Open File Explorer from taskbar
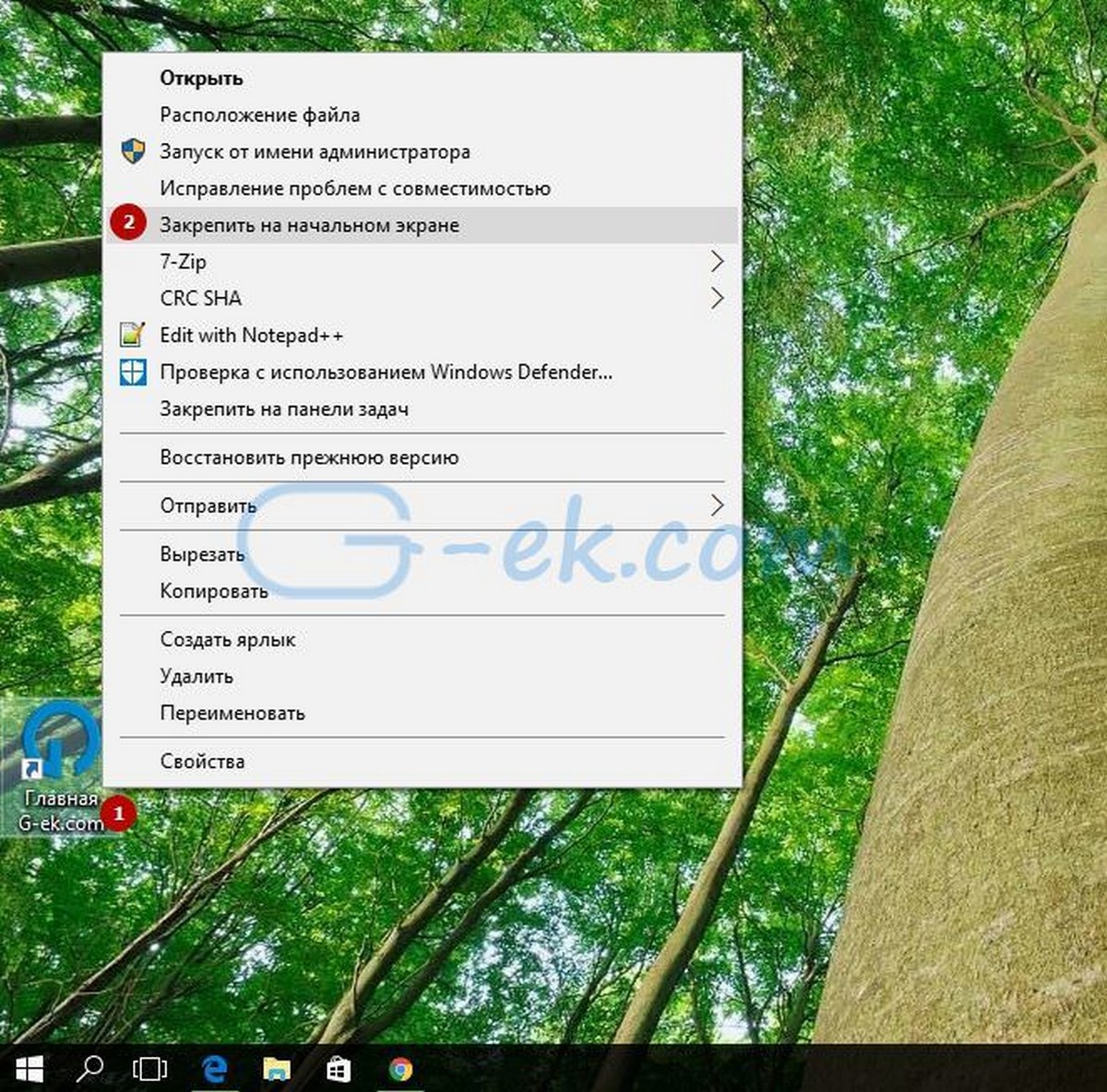This screenshot has width=1107, height=1092. click(x=277, y=1069)
